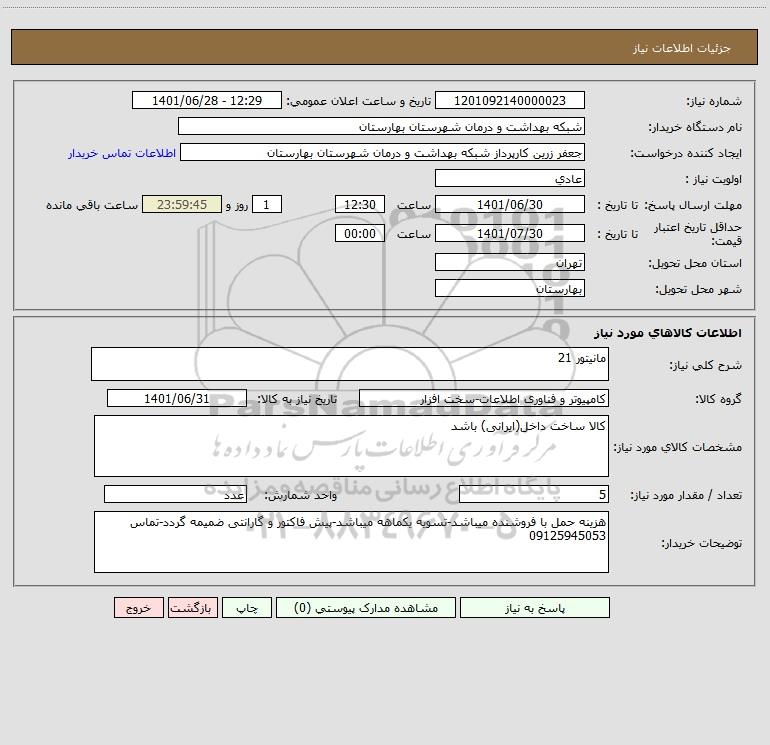Screen dimensions: 770x745
Task: Click the response deadline date 1401/06/30
Action: tap(510, 205)
